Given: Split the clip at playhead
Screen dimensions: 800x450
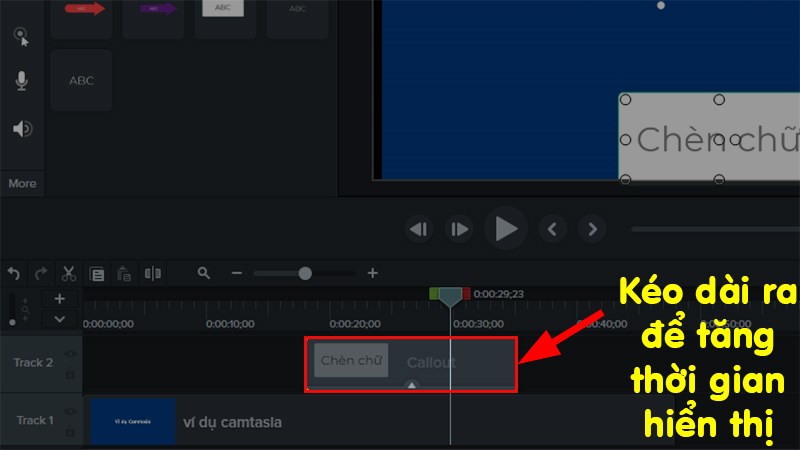Looking at the screenshot, I should 153,273.
